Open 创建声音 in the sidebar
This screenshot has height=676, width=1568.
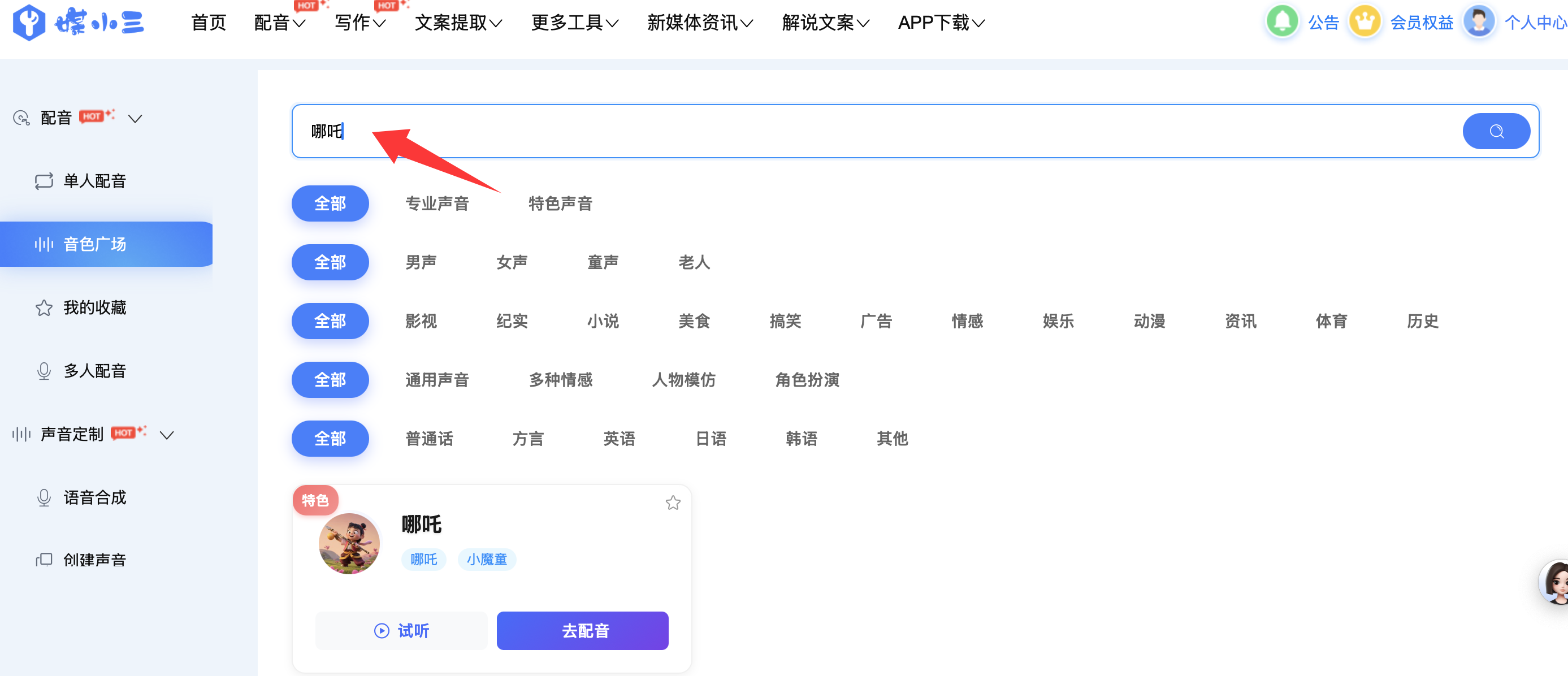tap(94, 560)
